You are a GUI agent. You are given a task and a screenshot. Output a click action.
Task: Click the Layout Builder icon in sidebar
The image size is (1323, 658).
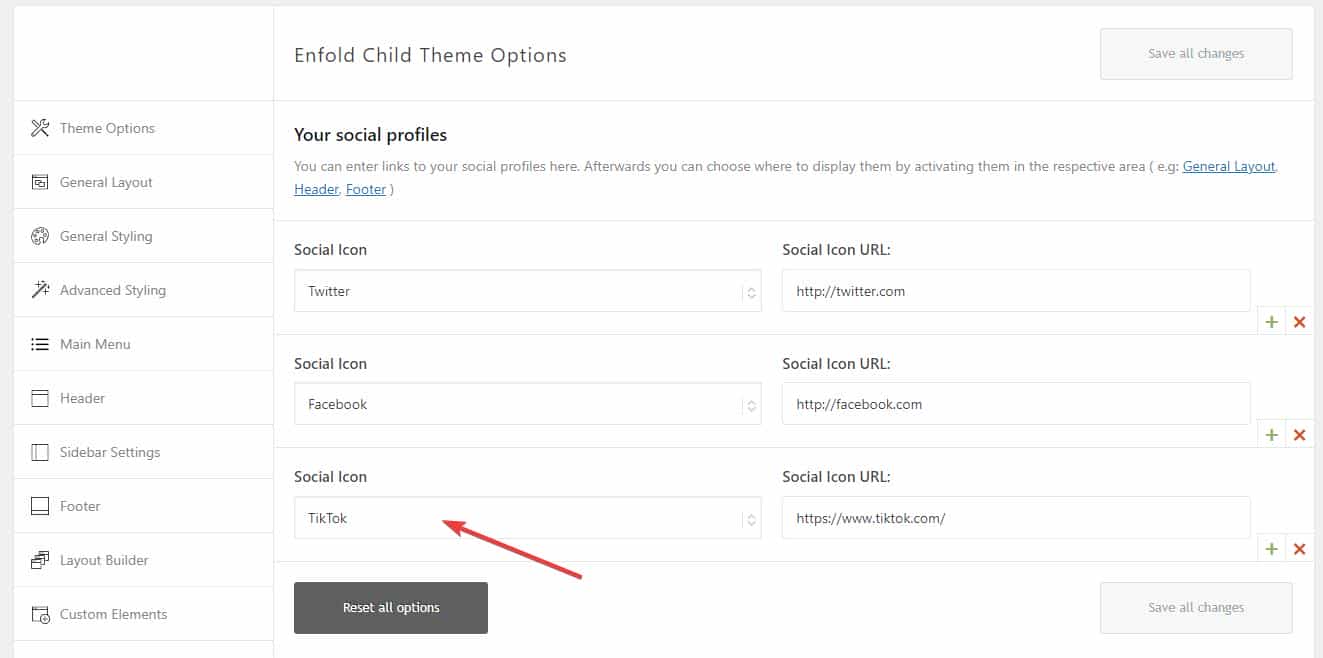pos(40,560)
